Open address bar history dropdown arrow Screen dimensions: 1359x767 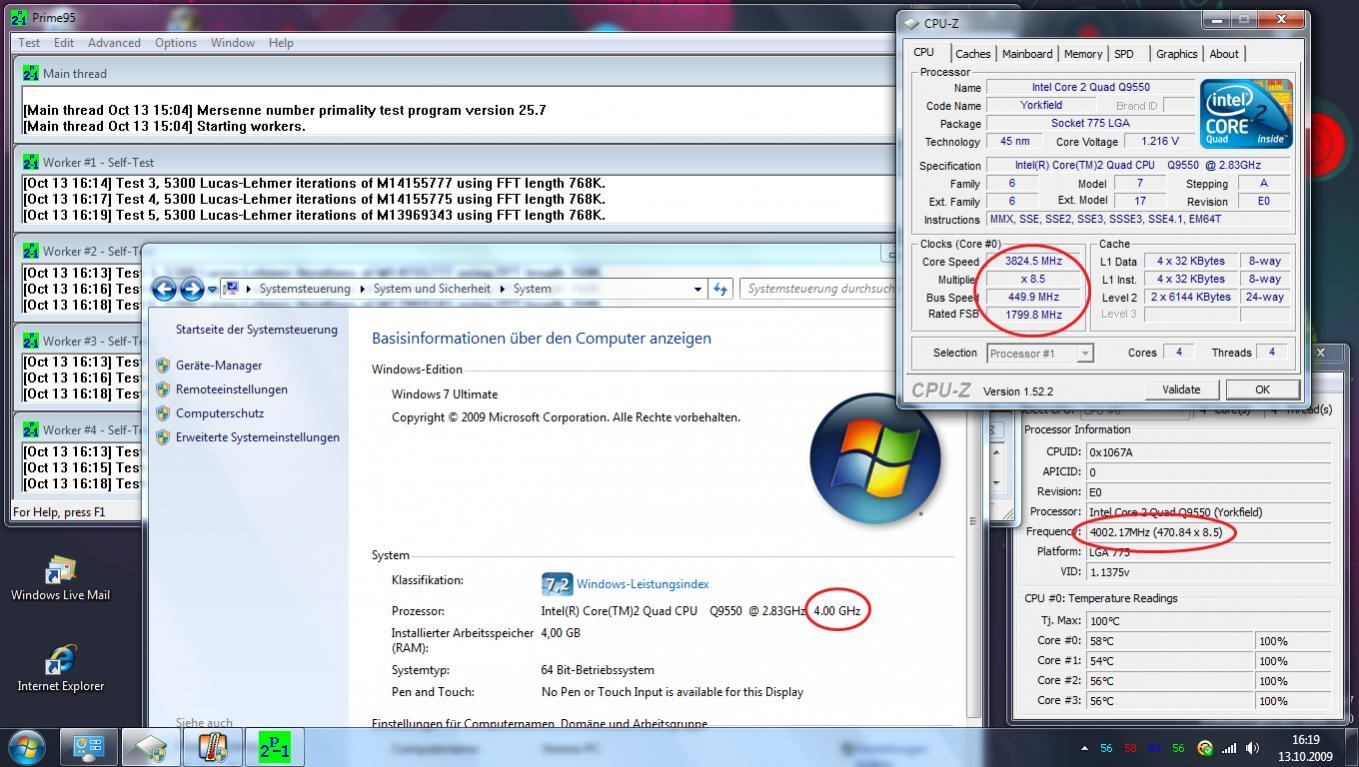pos(698,289)
